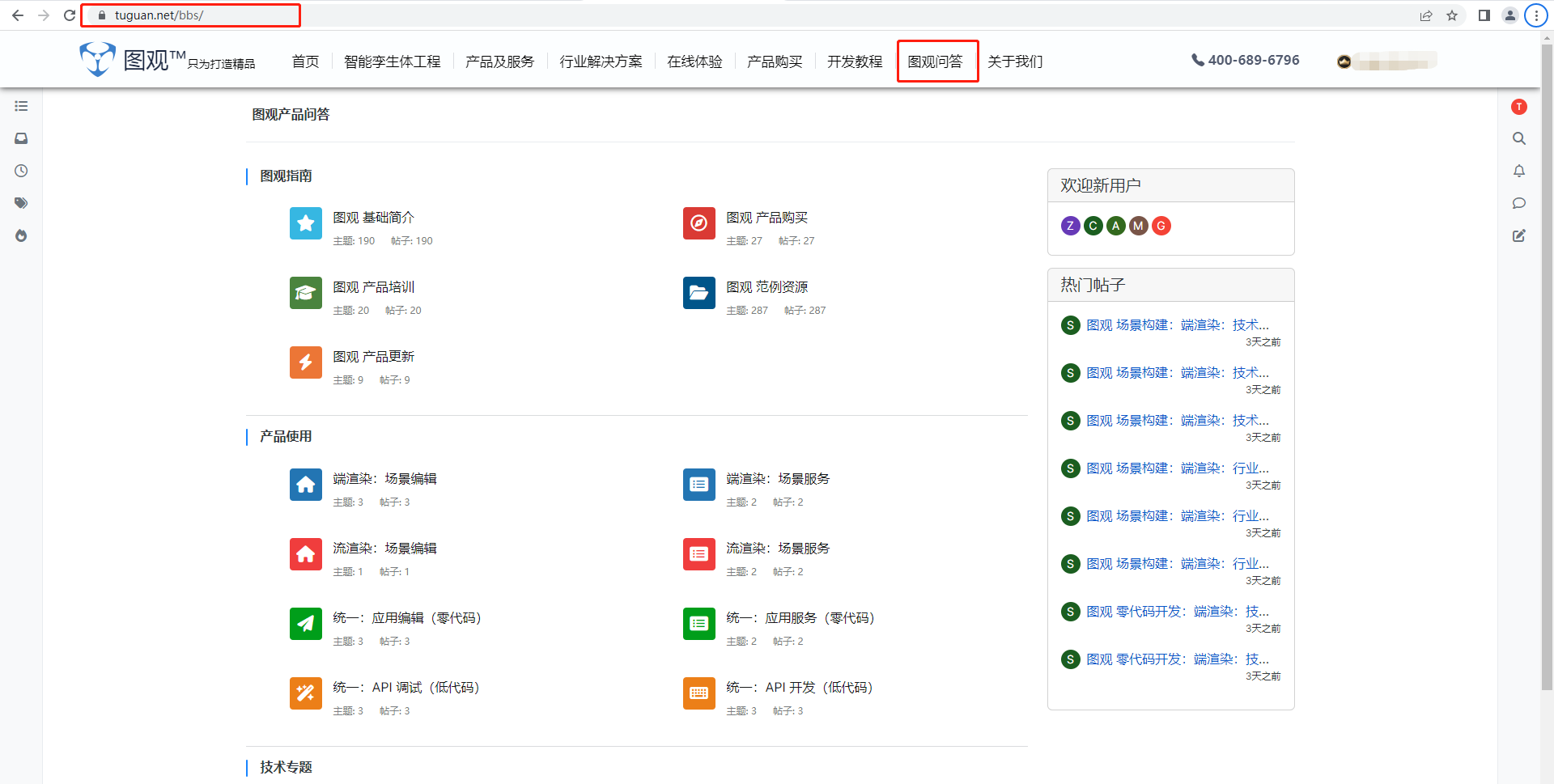1554x784 pixels.
Task: Select 图观问答 in navigation
Action: 936,61
